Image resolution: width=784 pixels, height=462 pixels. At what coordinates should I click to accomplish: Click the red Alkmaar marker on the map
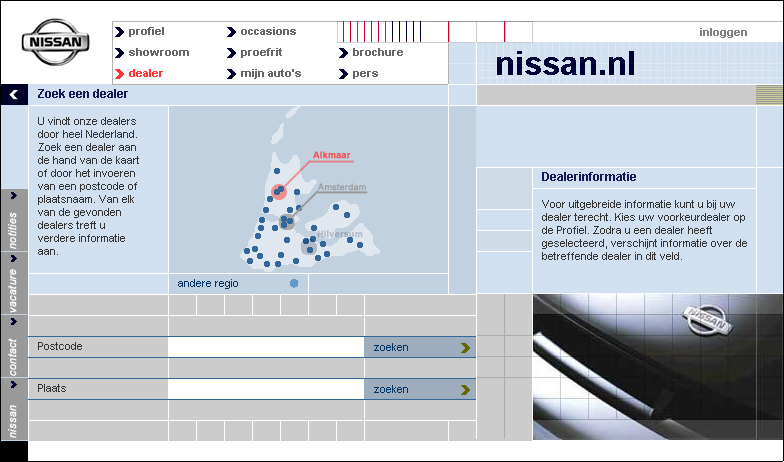(x=278, y=192)
